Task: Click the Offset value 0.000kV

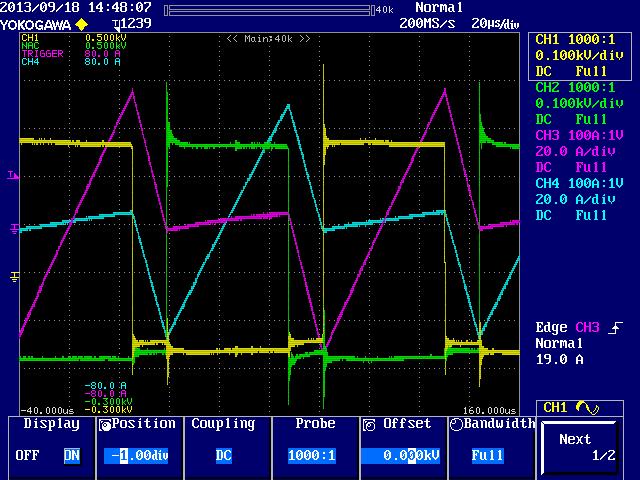Action: tap(401, 456)
